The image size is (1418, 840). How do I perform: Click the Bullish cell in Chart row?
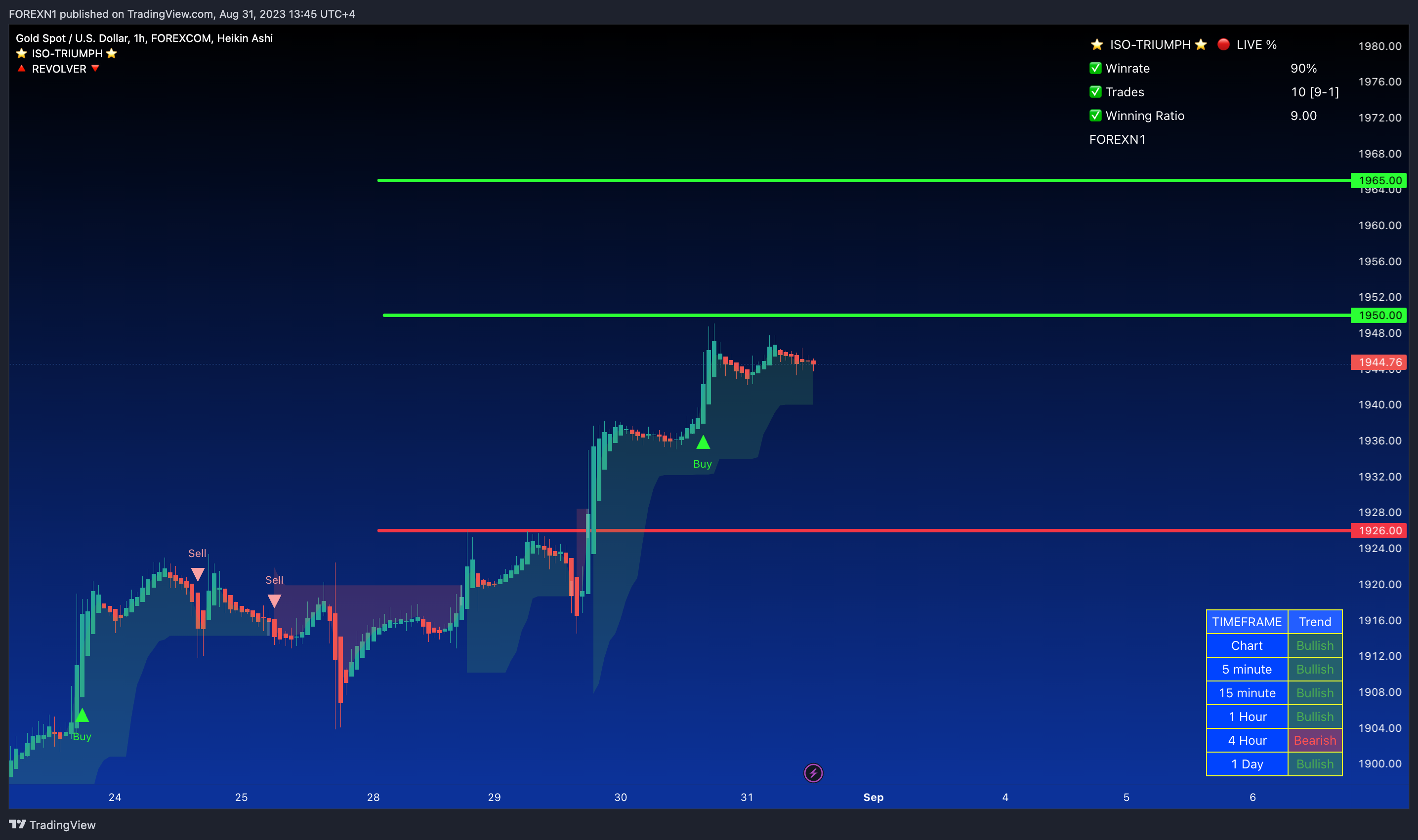point(1315,645)
